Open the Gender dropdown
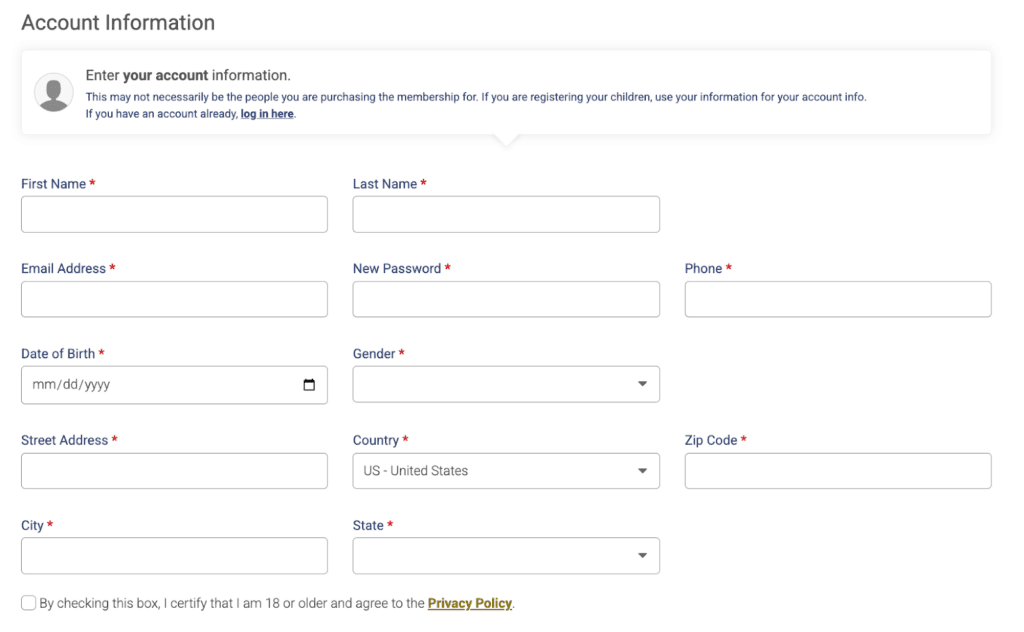Viewport: 1024px width, 632px height. (x=505, y=385)
